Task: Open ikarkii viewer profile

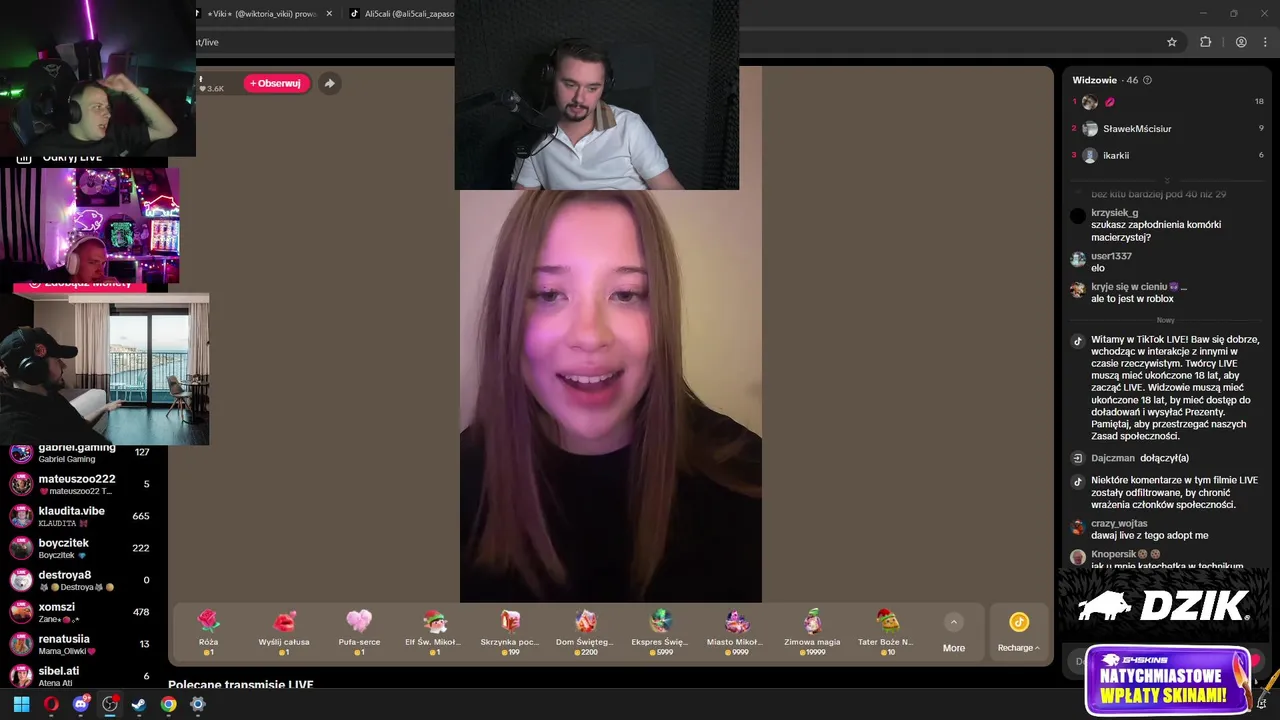Action: (x=1116, y=156)
